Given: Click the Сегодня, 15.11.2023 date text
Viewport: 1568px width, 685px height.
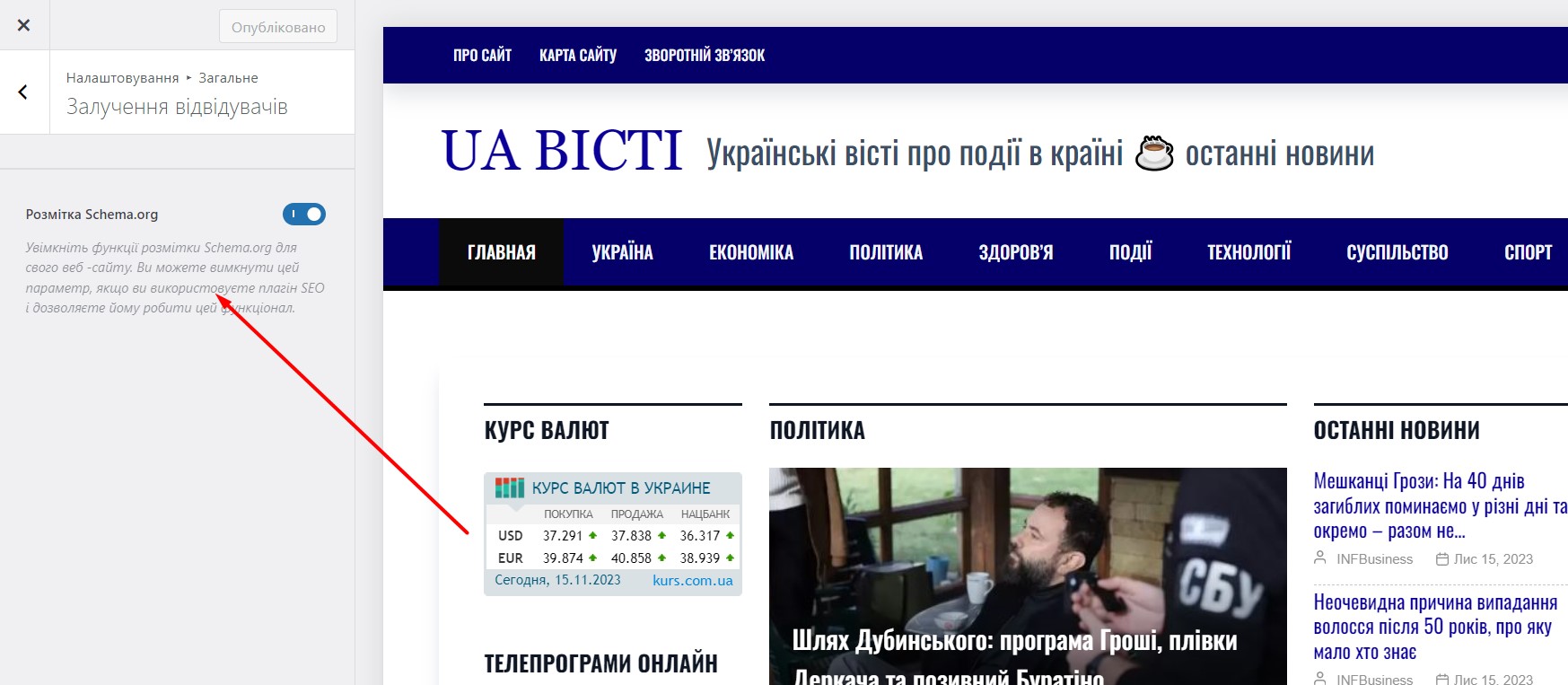Looking at the screenshot, I should [x=557, y=580].
